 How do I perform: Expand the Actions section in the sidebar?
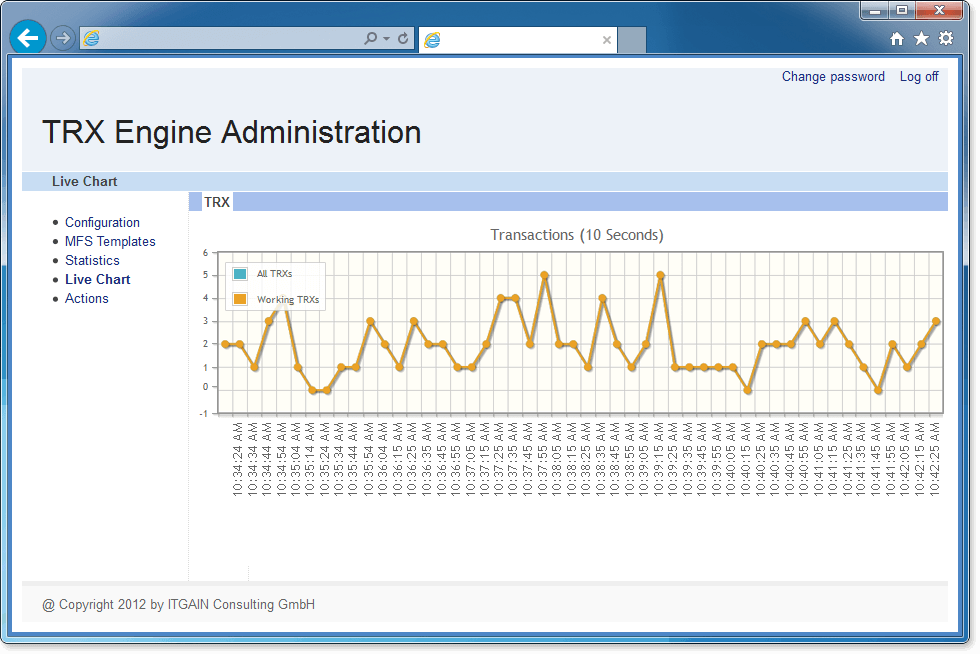click(86, 298)
